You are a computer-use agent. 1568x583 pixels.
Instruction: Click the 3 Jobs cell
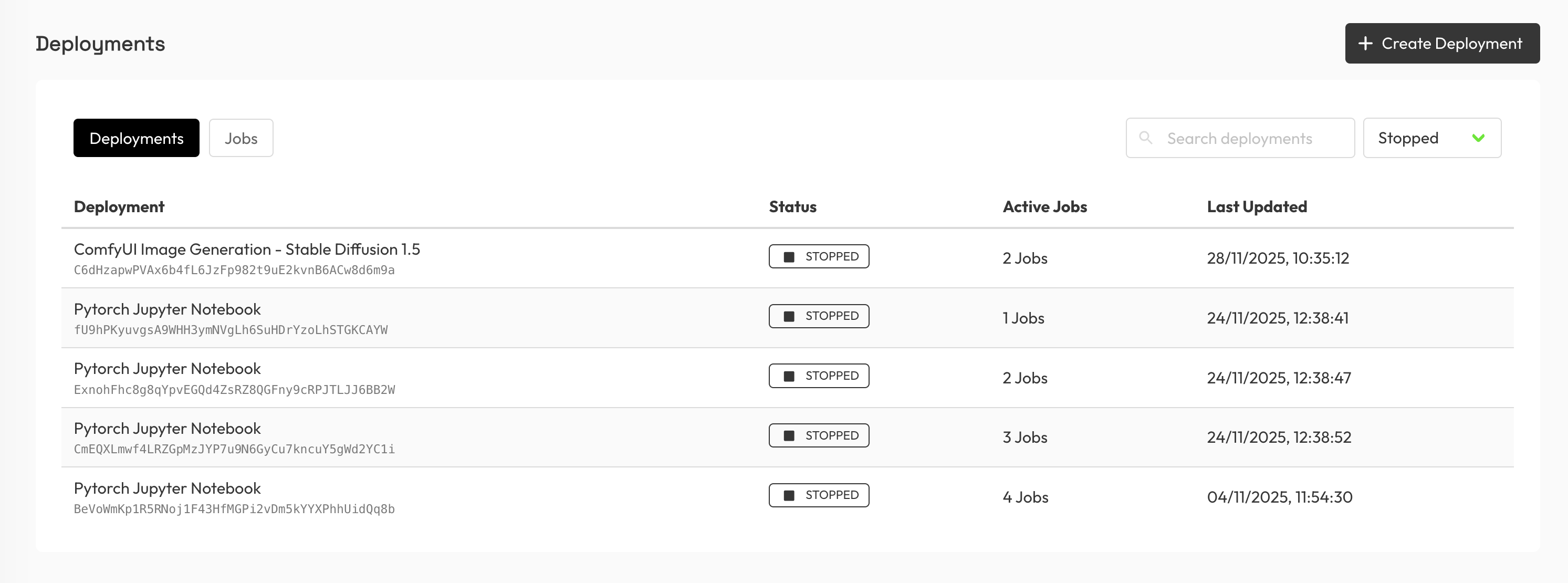[1025, 438]
